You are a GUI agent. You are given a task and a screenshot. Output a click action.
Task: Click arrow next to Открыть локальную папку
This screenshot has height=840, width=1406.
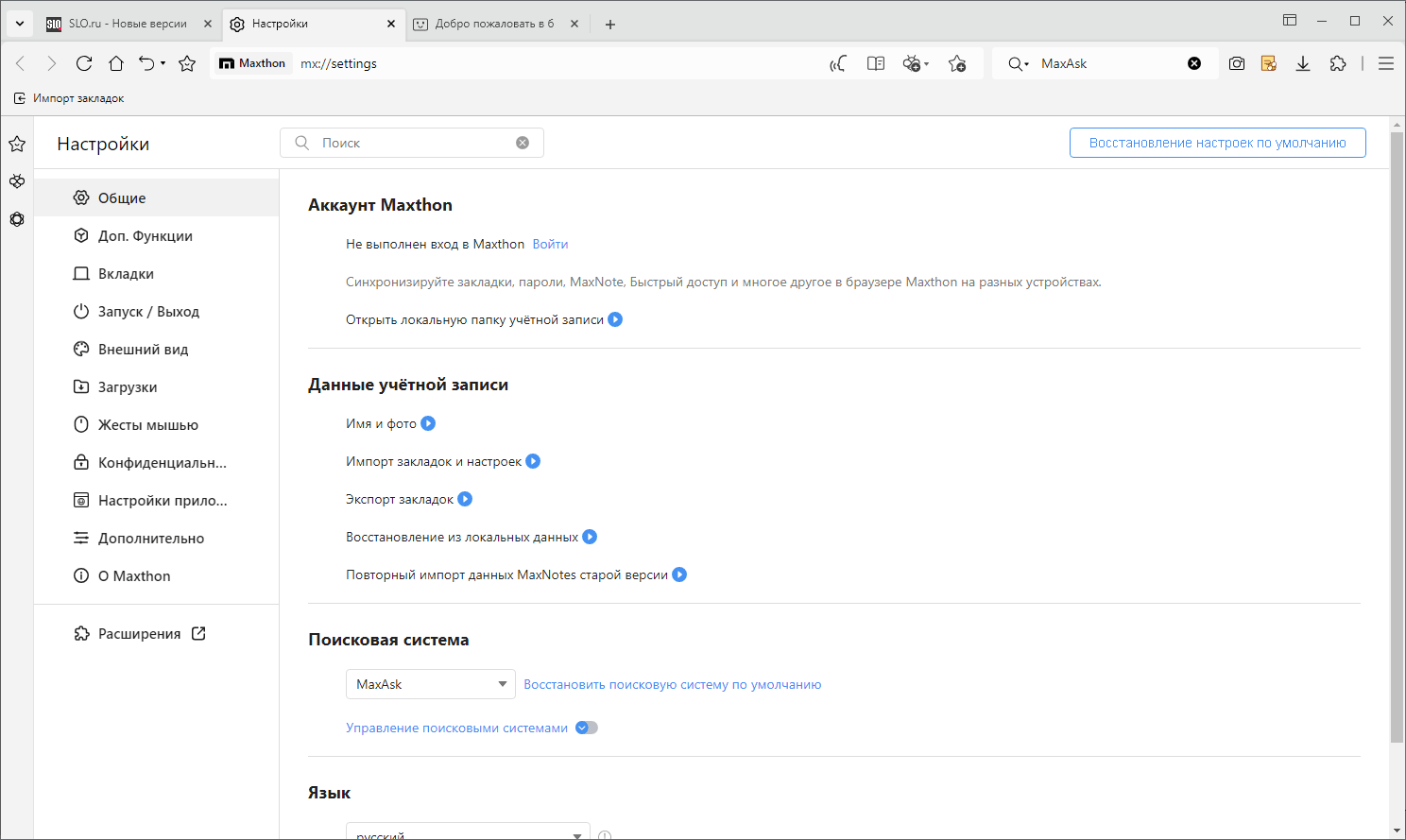(x=615, y=319)
